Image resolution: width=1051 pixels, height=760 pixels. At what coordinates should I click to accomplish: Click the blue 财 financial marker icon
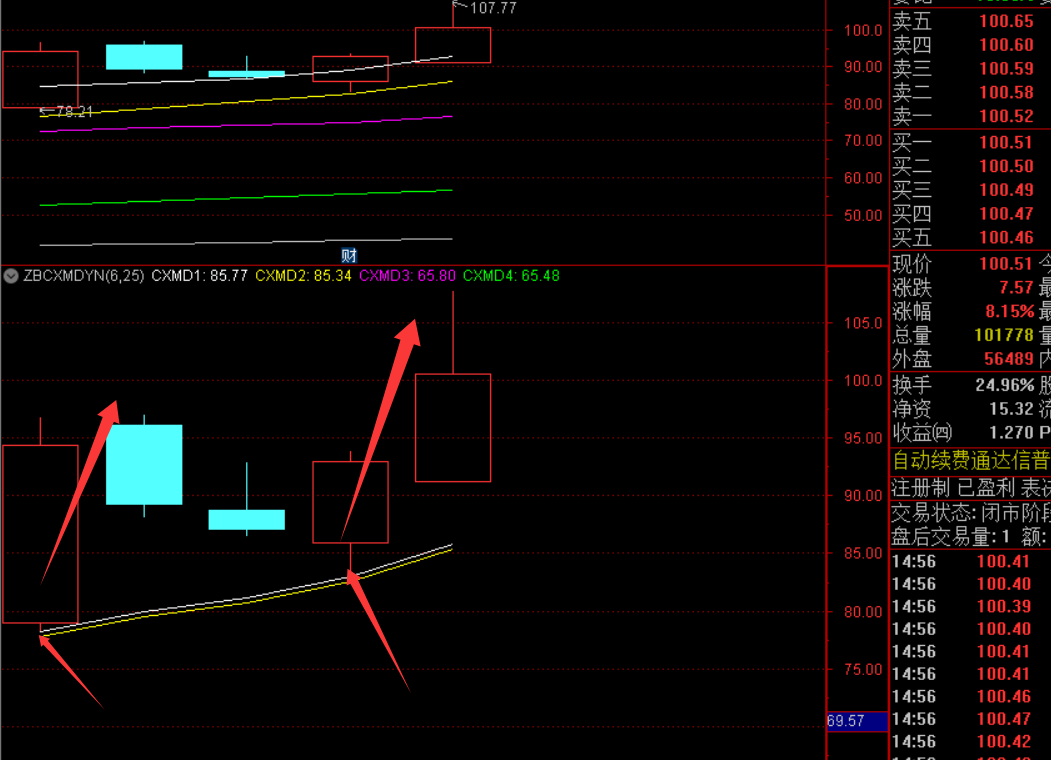coord(349,255)
